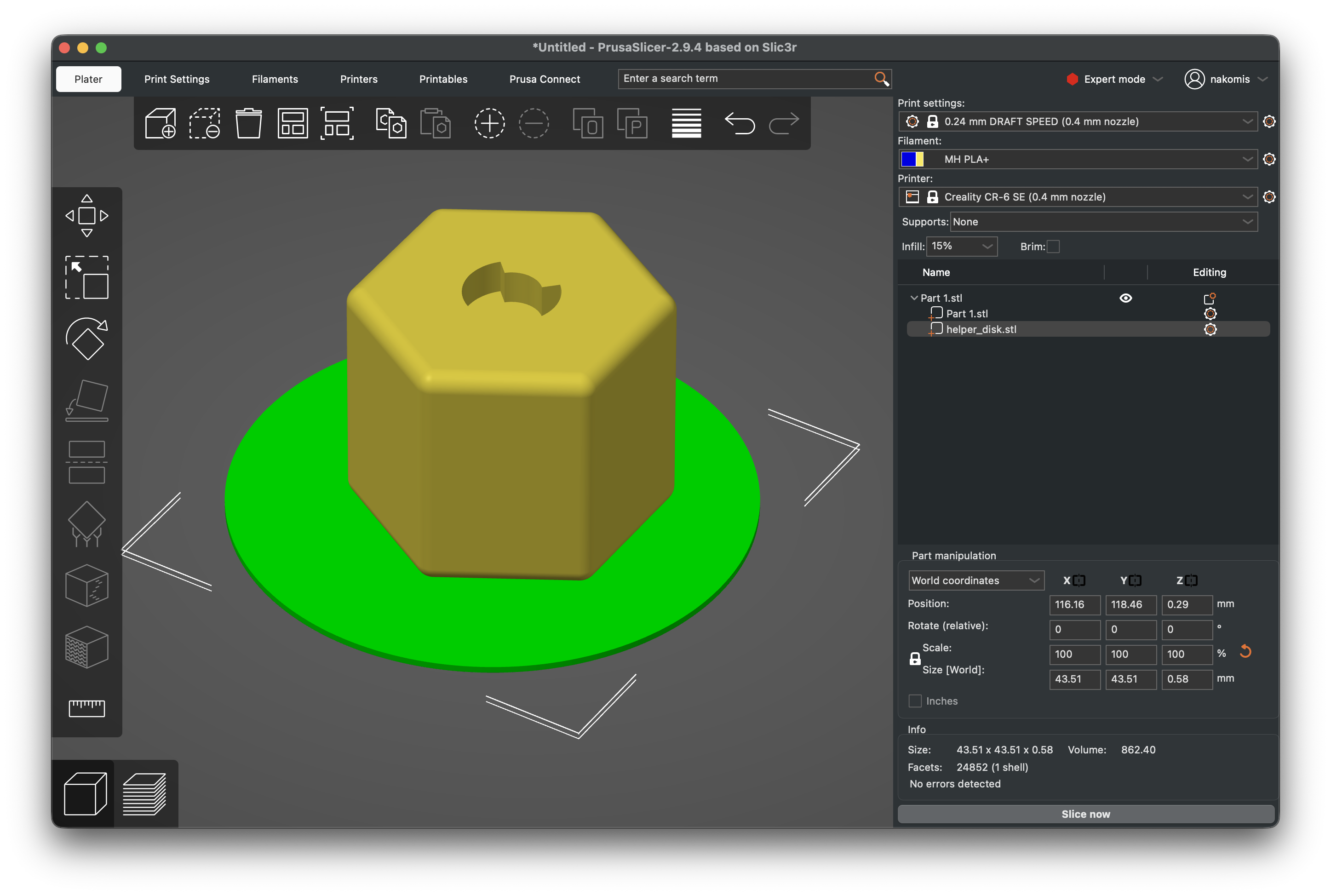Select the Measure ruler tool
This screenshot has height=896, width=1331.
(87, 709)
